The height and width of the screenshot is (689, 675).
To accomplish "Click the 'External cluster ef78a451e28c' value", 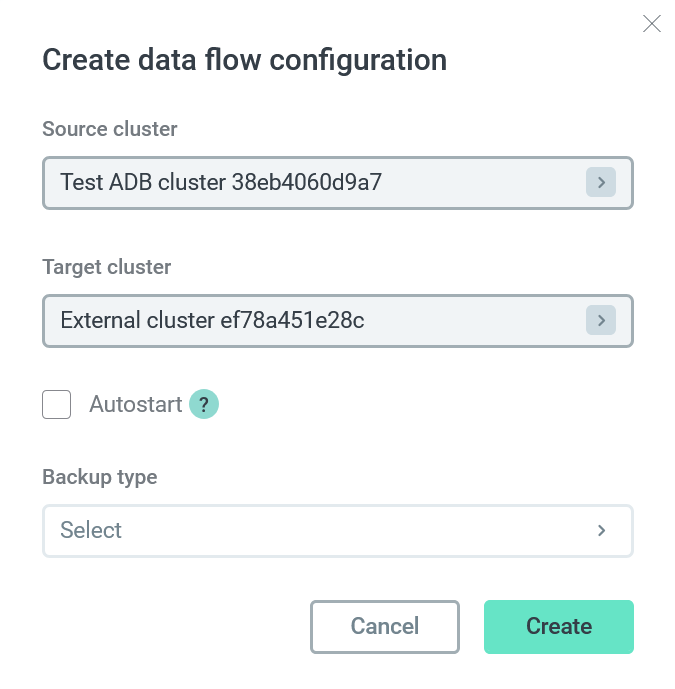I will (212, 320).
